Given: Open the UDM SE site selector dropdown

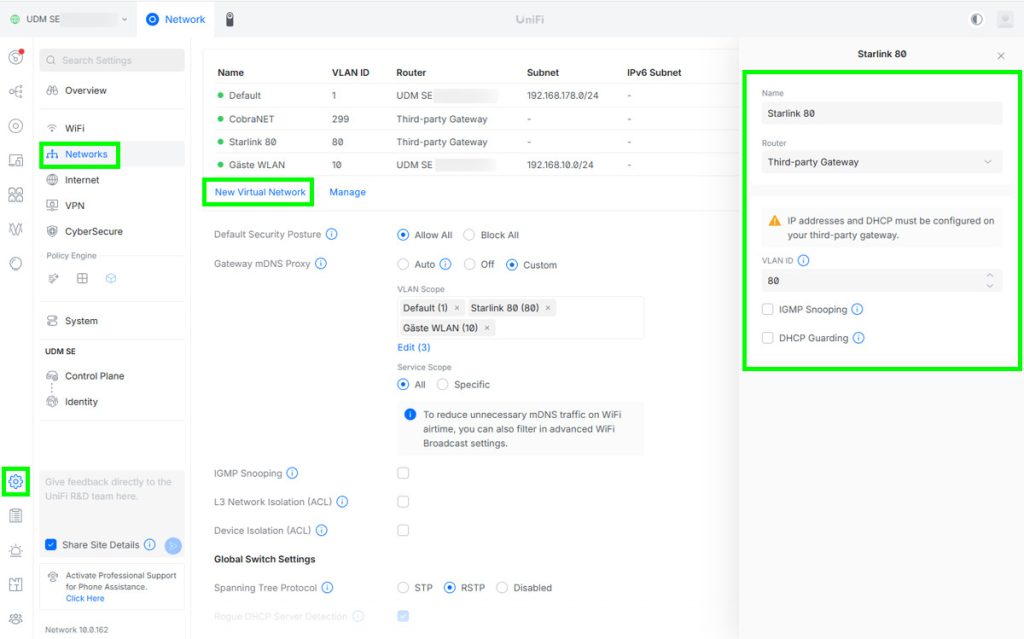Looking at the screenshot, I should coord(70,19).
